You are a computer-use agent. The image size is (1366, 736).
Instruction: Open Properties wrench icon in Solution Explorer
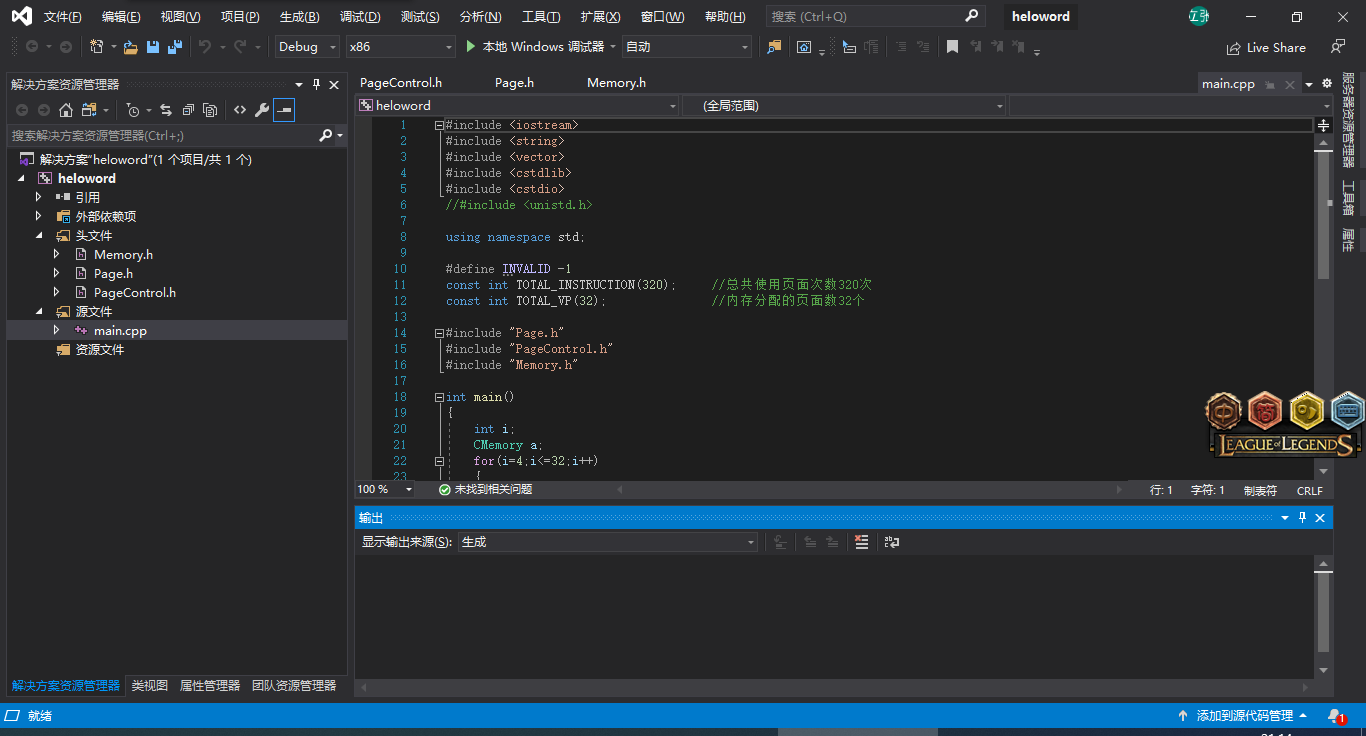click(x=262, y=110)
